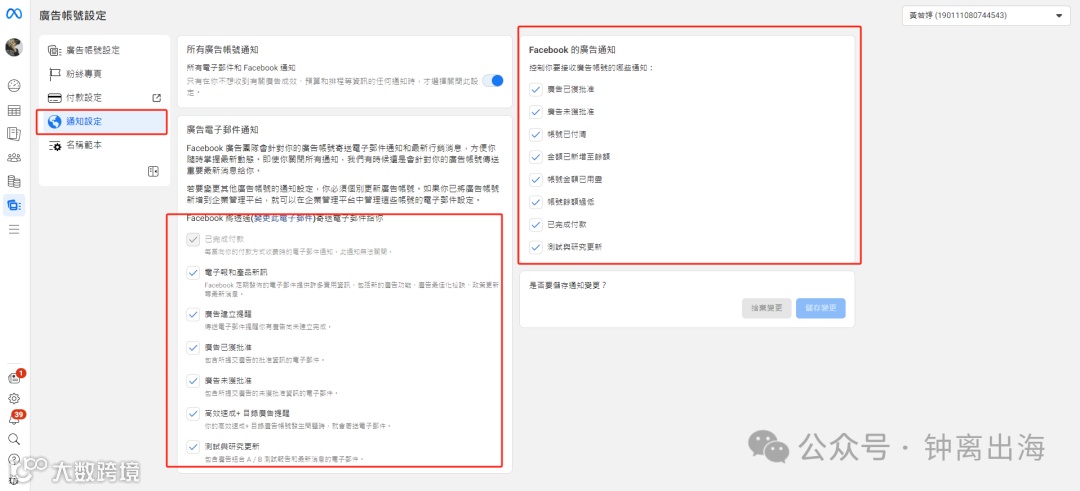Click the 廣告電子郵件通知 heading
This screenshot has height=491, width=1080.
(x=222, y=129)
